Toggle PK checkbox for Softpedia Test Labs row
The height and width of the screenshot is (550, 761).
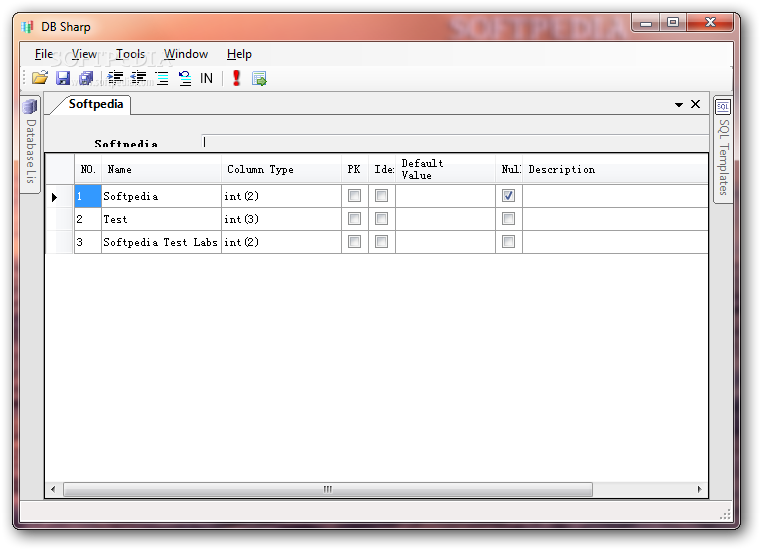[x=354, y=241]
